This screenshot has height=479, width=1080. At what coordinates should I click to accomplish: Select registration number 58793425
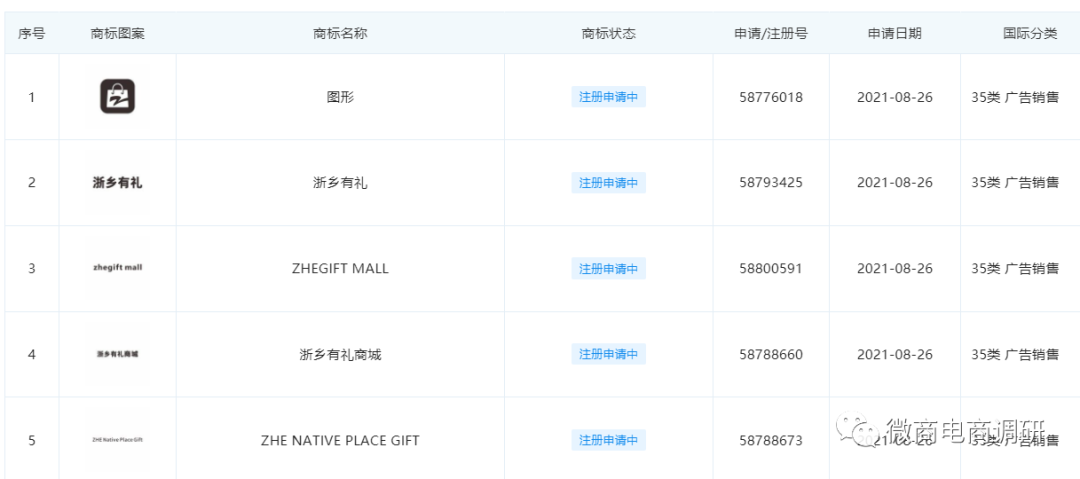pyautogui.click(x=771, y=183)
